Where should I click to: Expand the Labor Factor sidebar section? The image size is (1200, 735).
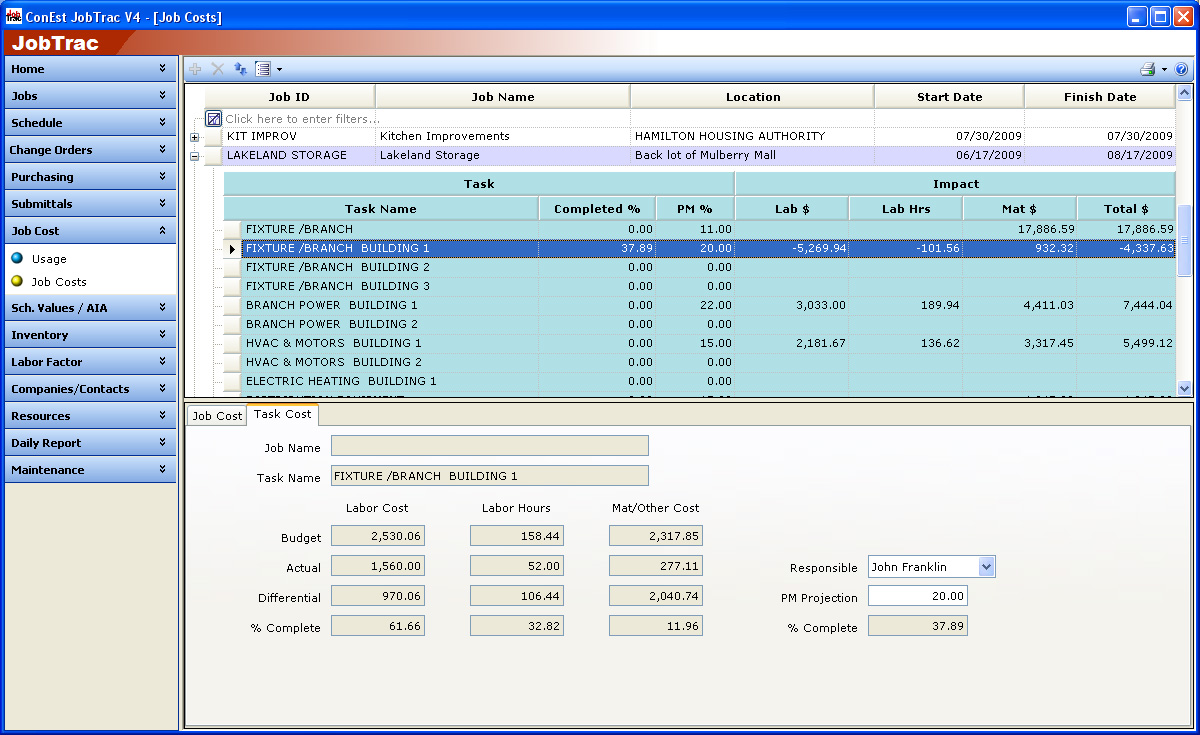(x=90, y=362)
